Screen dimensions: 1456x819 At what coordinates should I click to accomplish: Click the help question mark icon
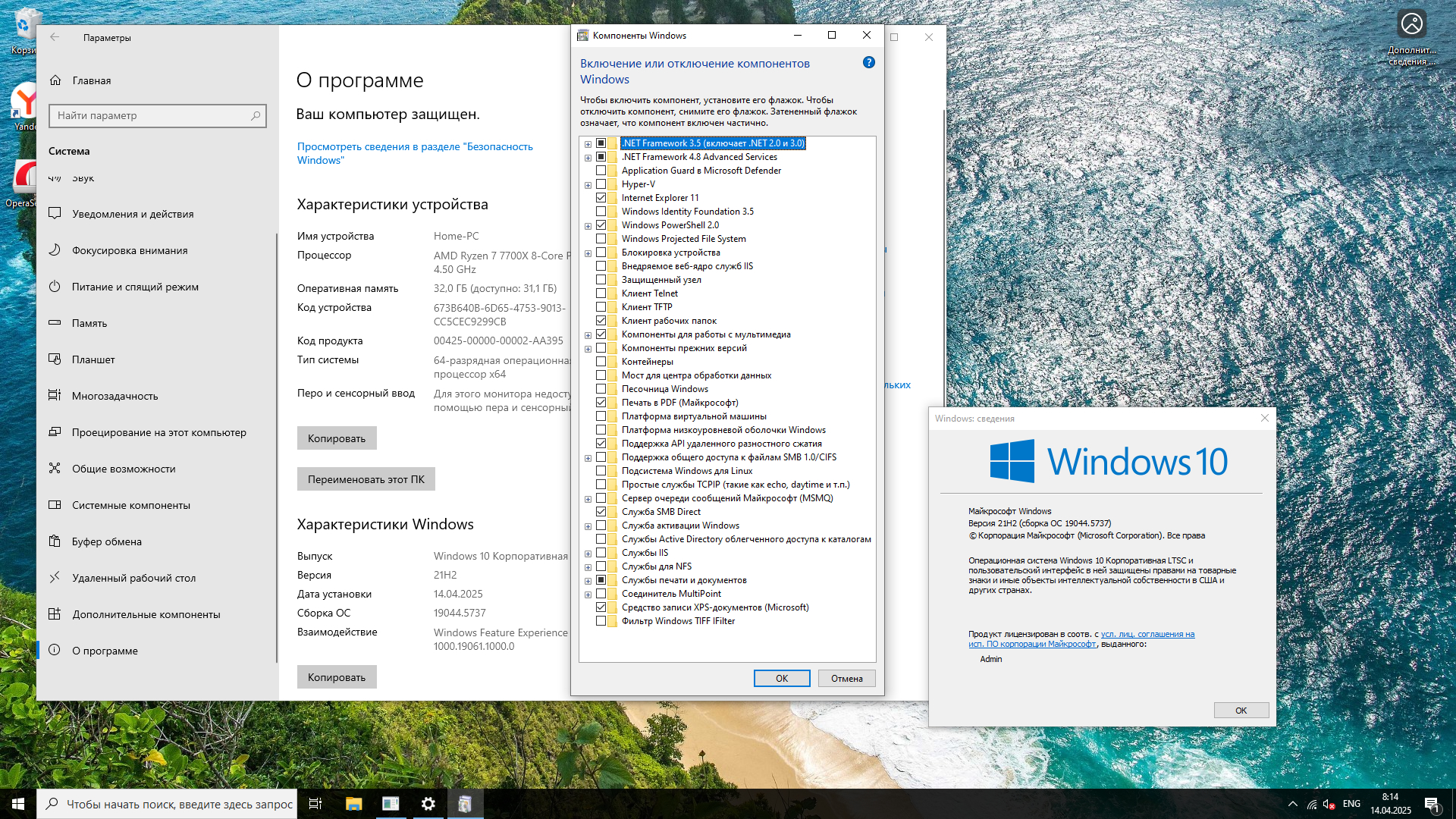pyautogui.click(x=869, y=63)
